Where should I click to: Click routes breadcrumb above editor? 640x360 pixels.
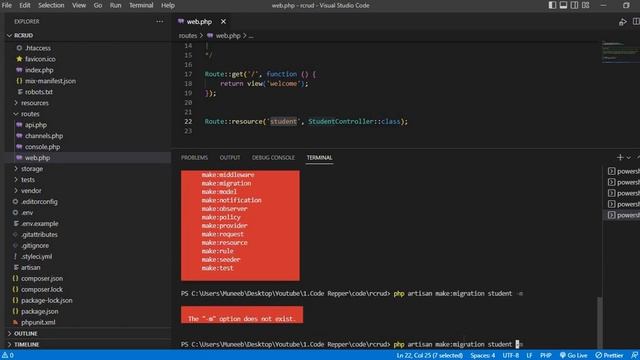[x=187, y=36]
